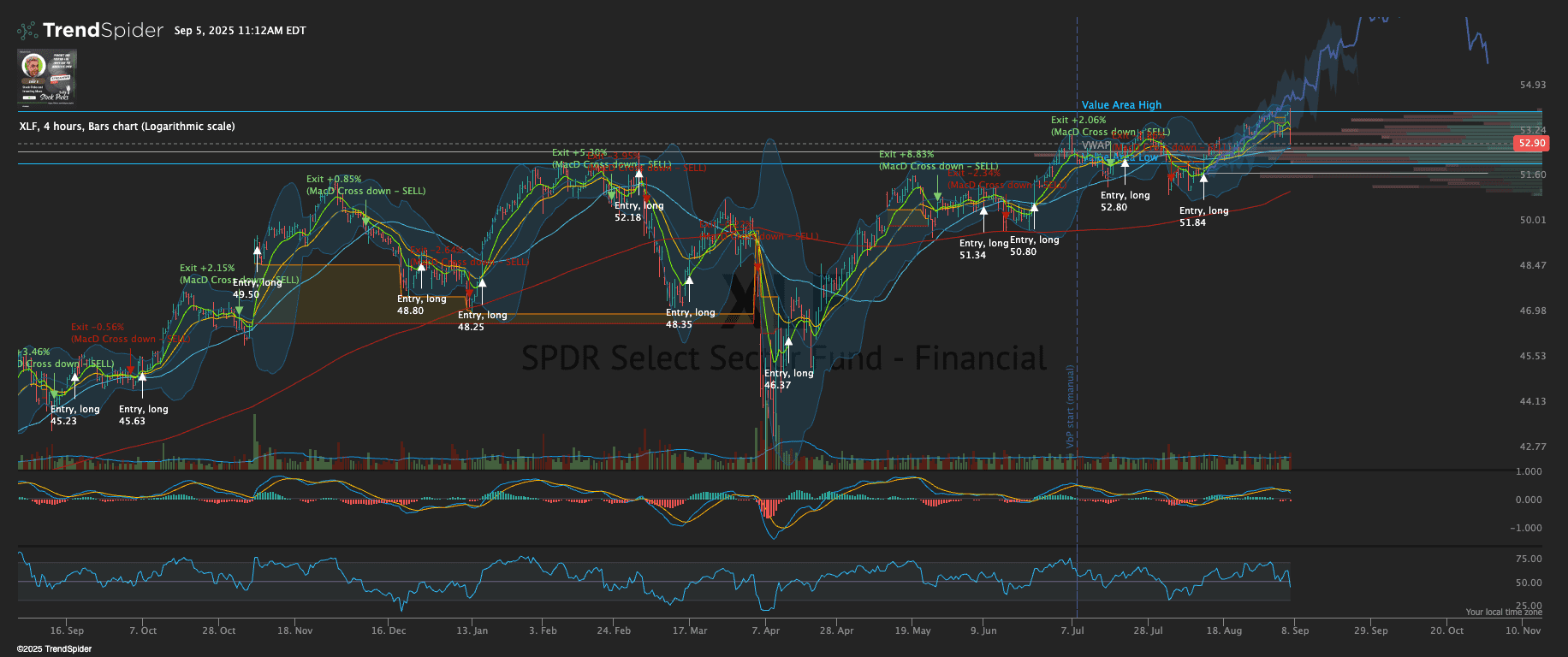The width and height of the screenshot is (1568, 657).
Task: Click the 7. Oct date on time axis
Action: (143, 630)
